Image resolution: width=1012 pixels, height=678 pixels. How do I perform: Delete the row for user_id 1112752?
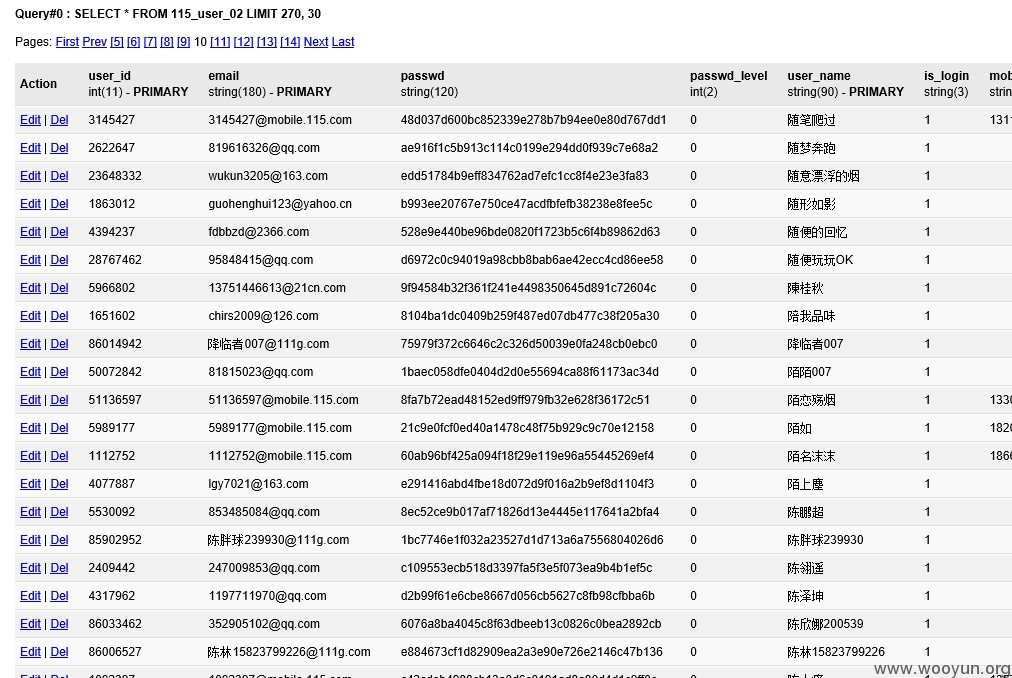59,456
